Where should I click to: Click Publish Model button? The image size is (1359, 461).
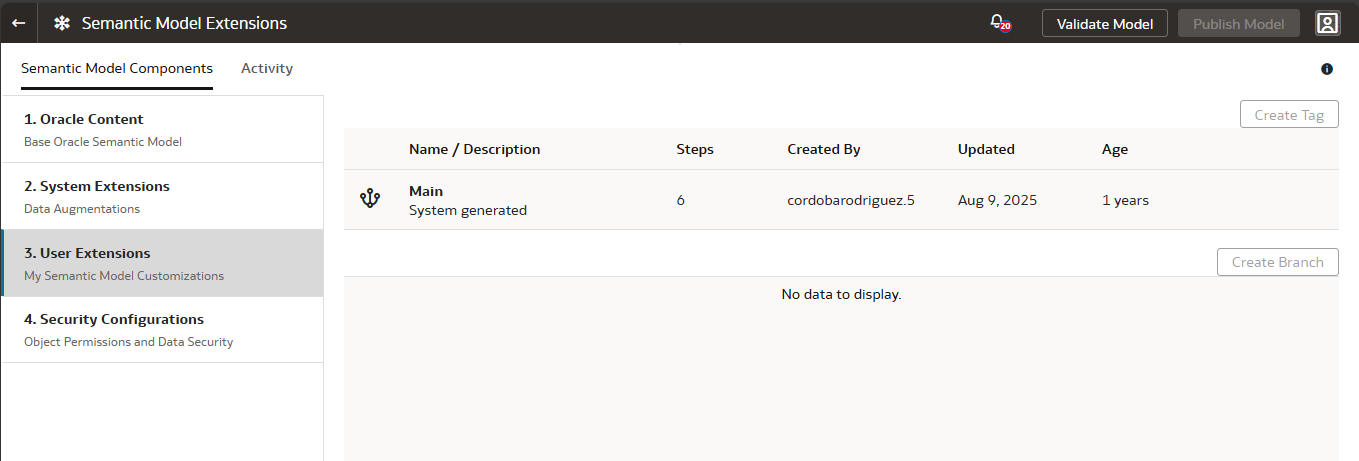tap(1239, 24)
